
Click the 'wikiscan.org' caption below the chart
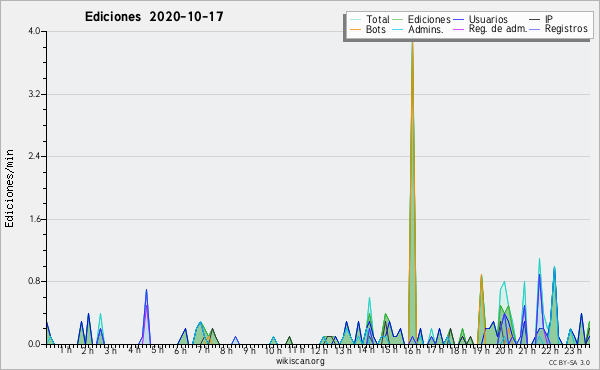pyautogui.click(x=300, y=361)
